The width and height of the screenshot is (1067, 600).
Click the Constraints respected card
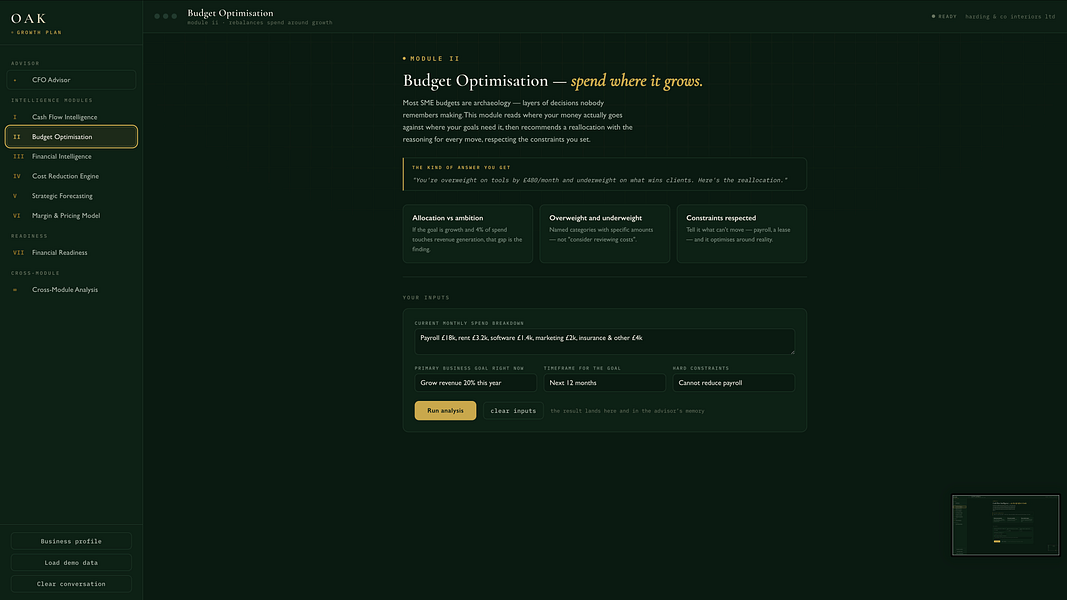point(742,233)
